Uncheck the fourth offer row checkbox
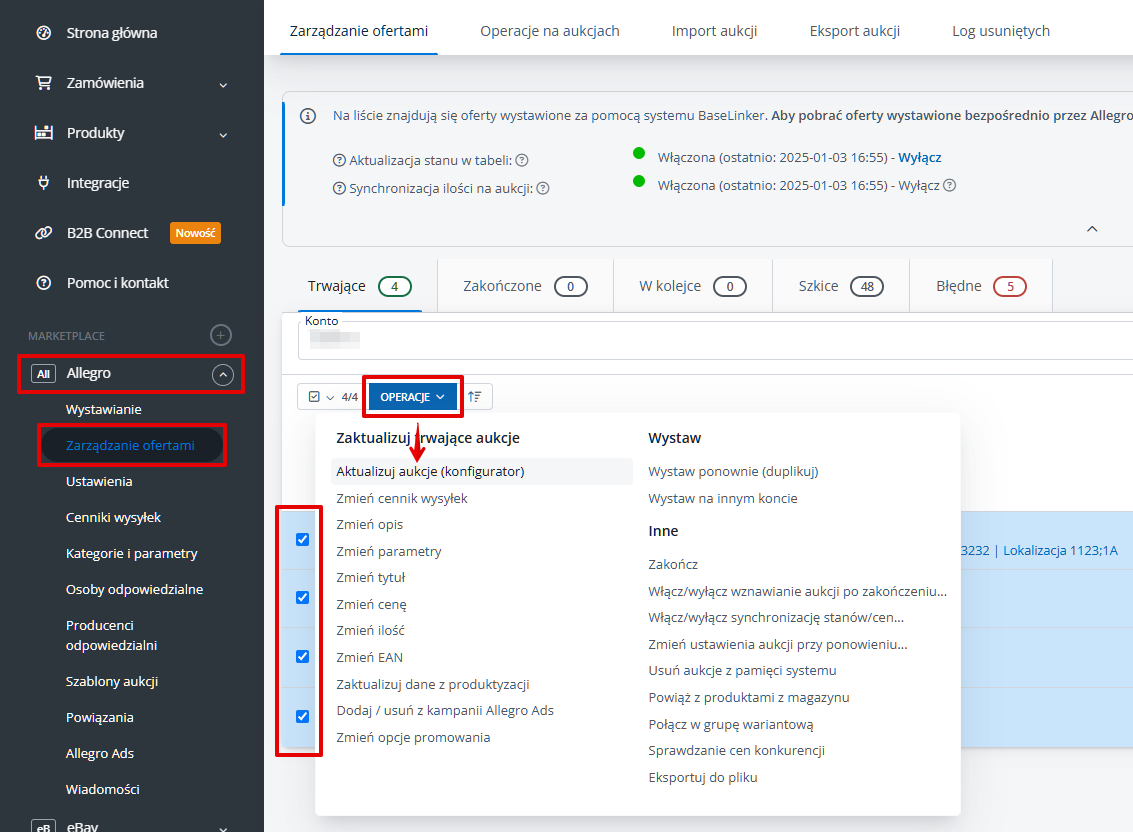Viewport: 1133px width, 832px height. click(303, 716)
